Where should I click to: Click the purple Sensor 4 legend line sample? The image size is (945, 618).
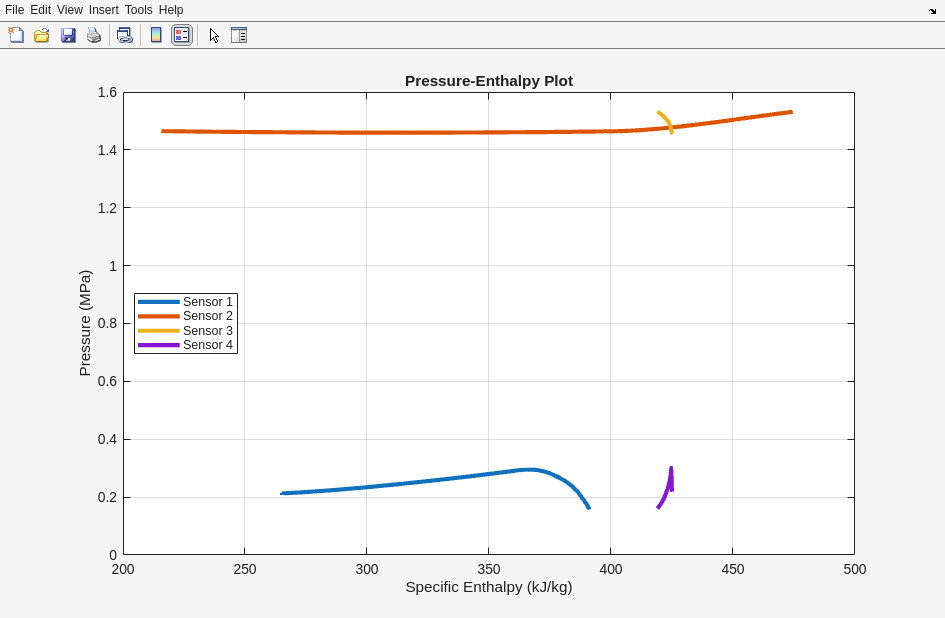coord(159,345)
